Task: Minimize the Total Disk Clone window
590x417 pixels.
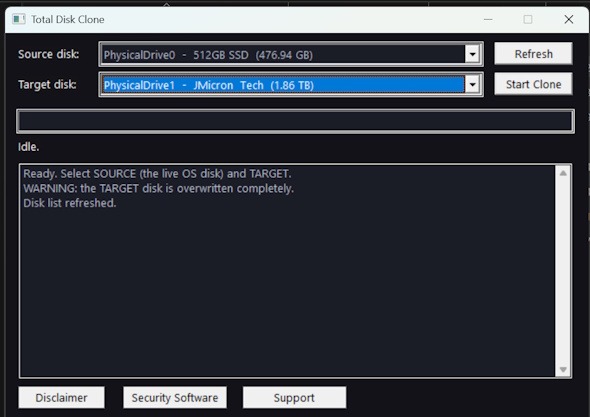Action: pos(488,19)
